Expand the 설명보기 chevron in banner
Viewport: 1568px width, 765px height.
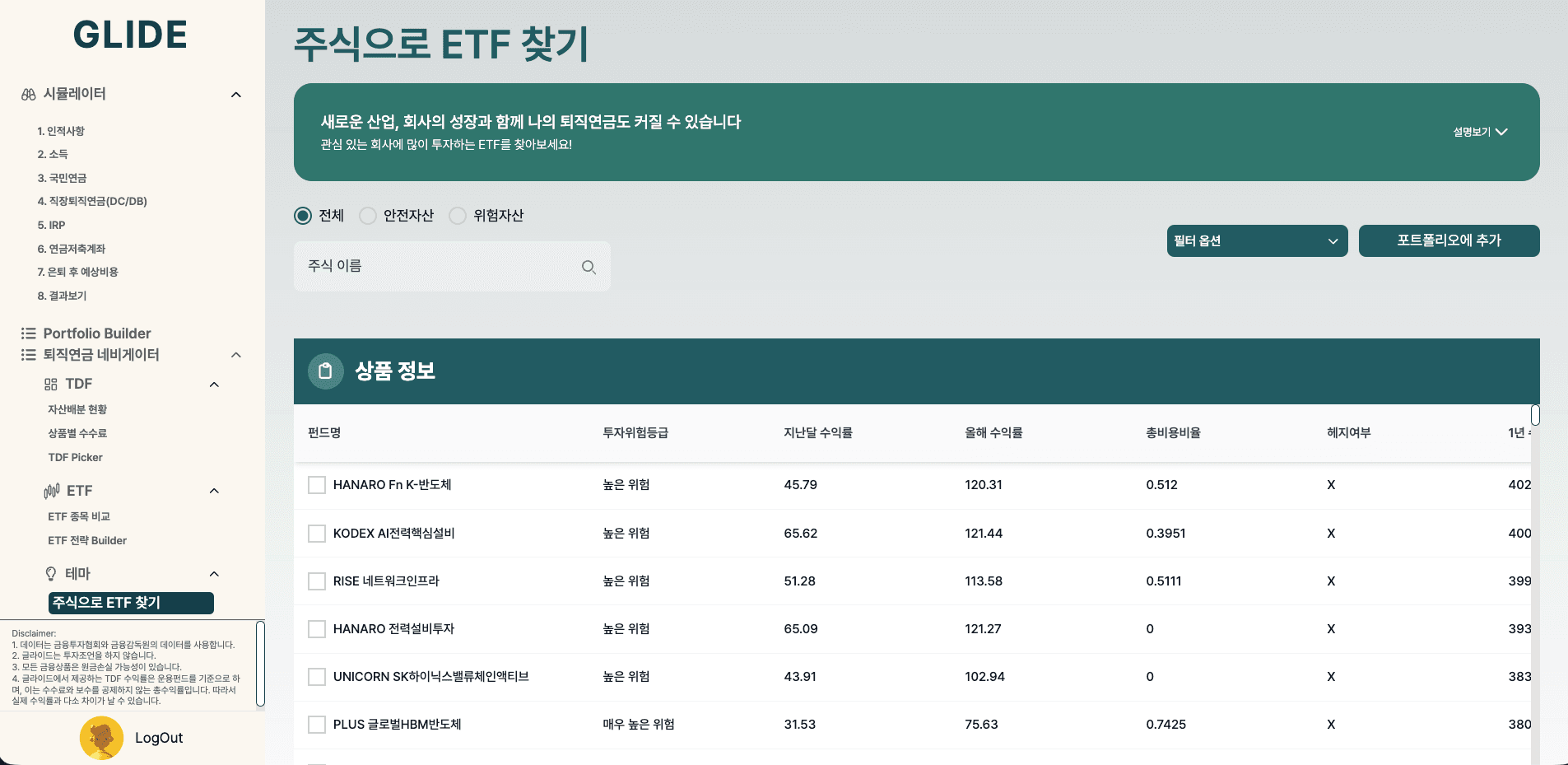[1501, 132]
